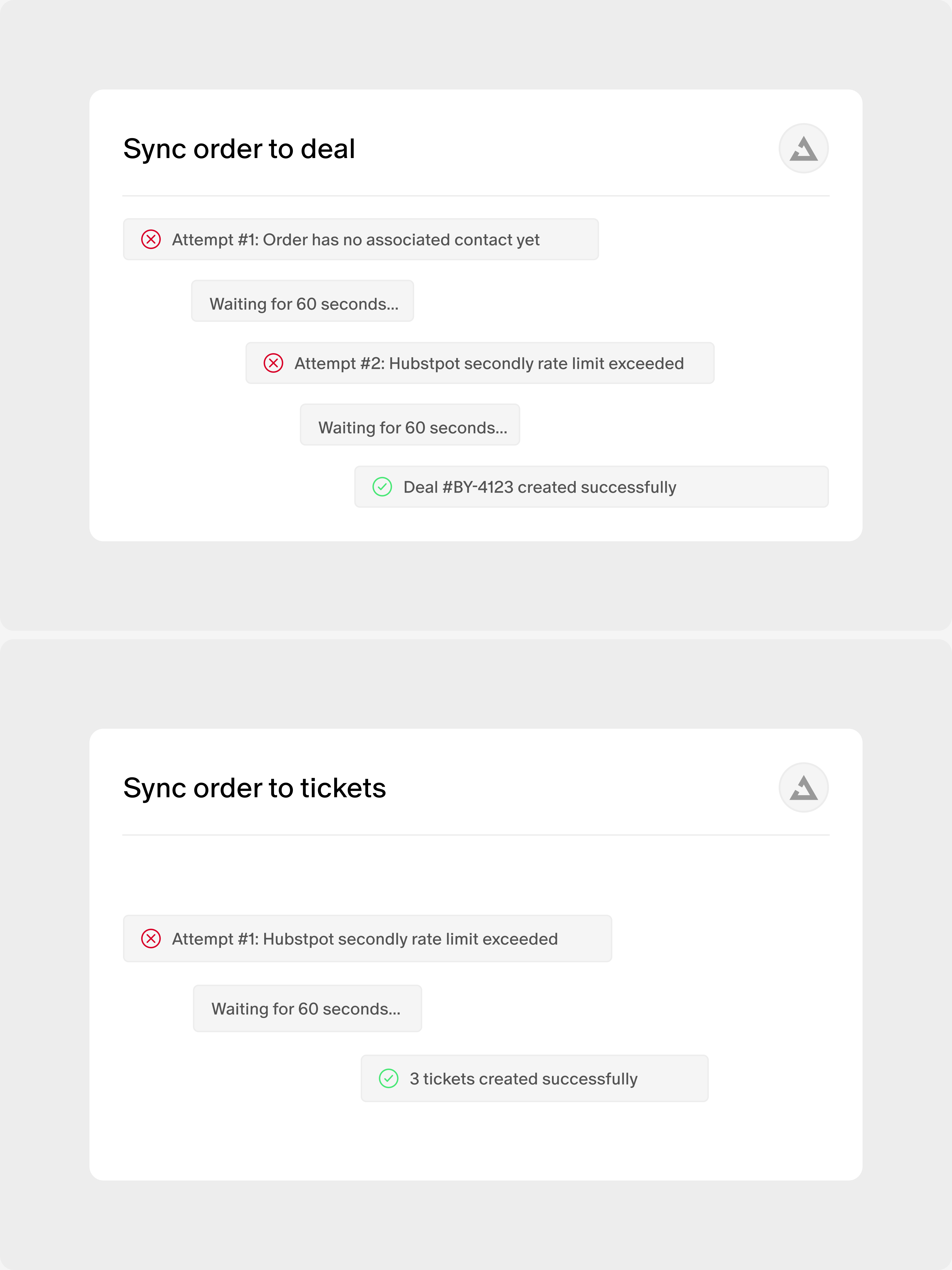Select the Attempt #2 Hubspot rate limit row
The width and height of the screenshot is (952, 1270).
click(480, 363)
